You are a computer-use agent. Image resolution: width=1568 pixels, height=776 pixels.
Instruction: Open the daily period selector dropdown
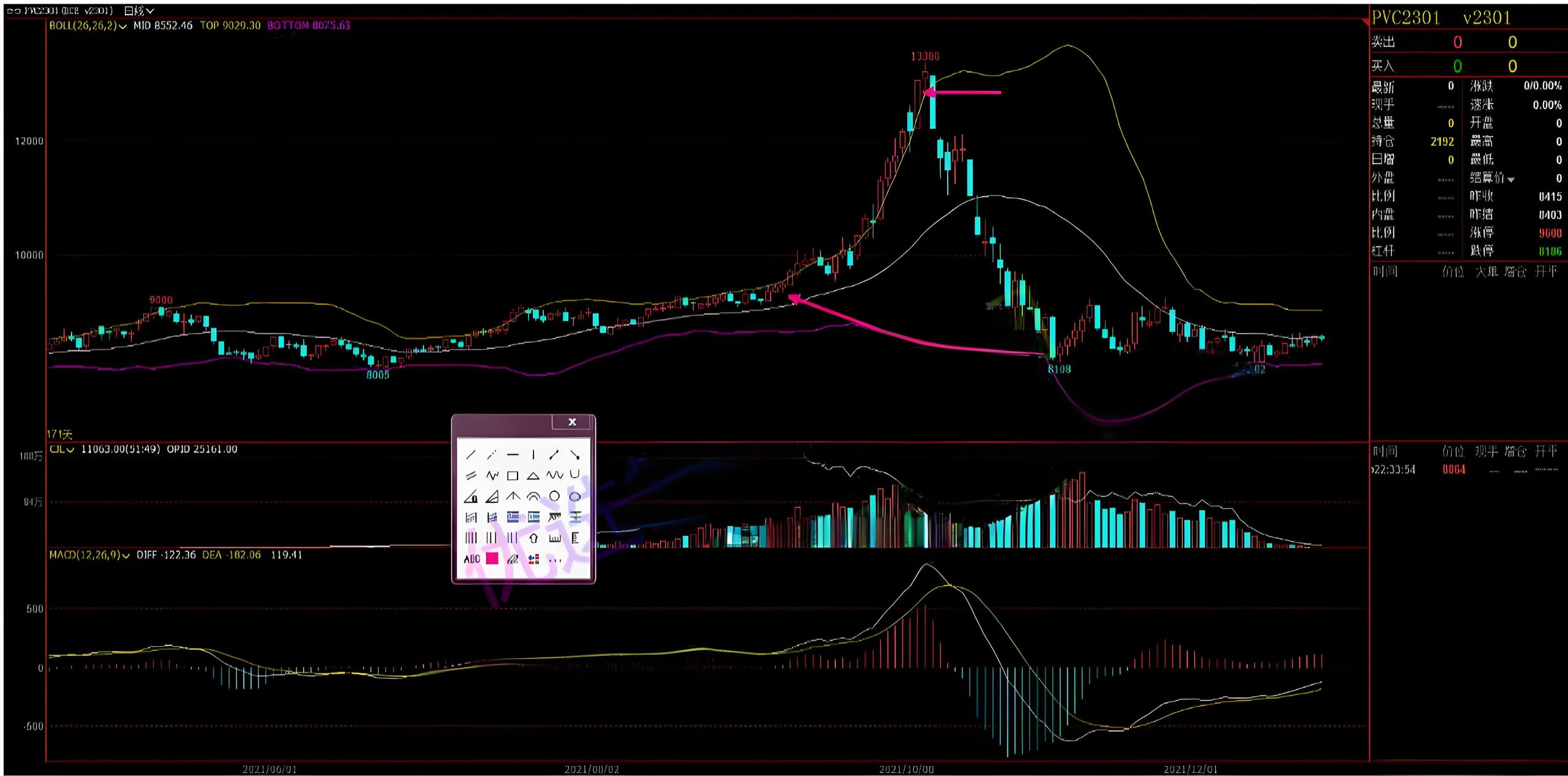pyautogui.click(x=150, y=10)
